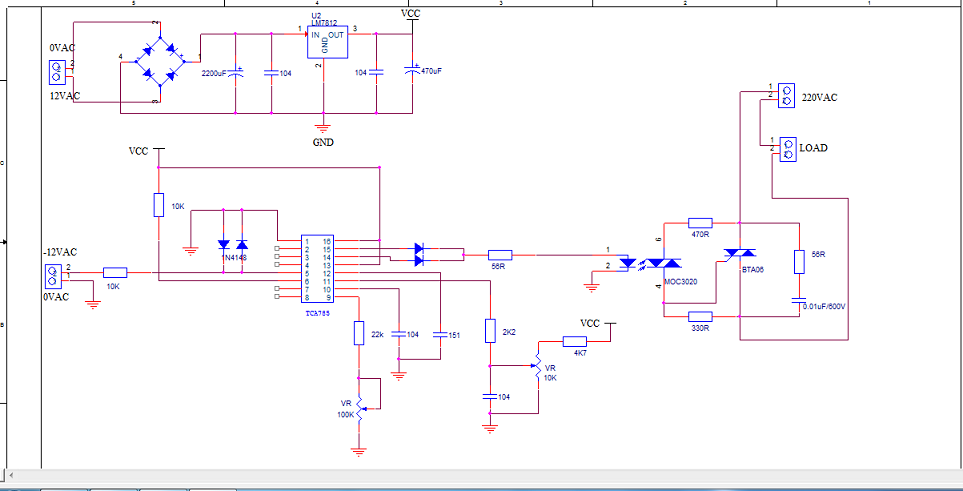Click the horizontal 56R gate resistor
This screenshot has height=491, width=963.
pyautogui.click(x=500, y=254)
